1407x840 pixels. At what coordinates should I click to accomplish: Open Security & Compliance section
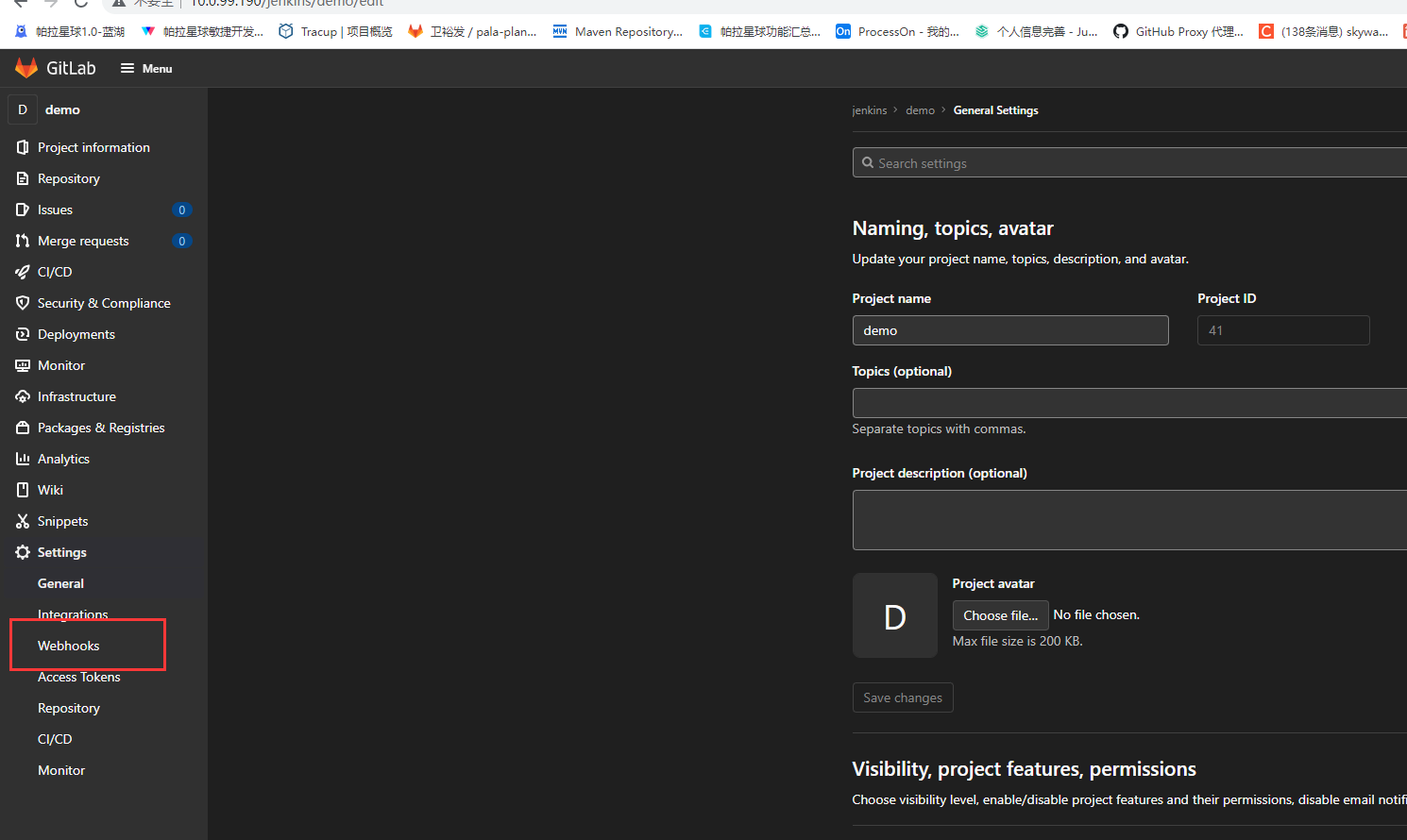(x=104, y=303)
